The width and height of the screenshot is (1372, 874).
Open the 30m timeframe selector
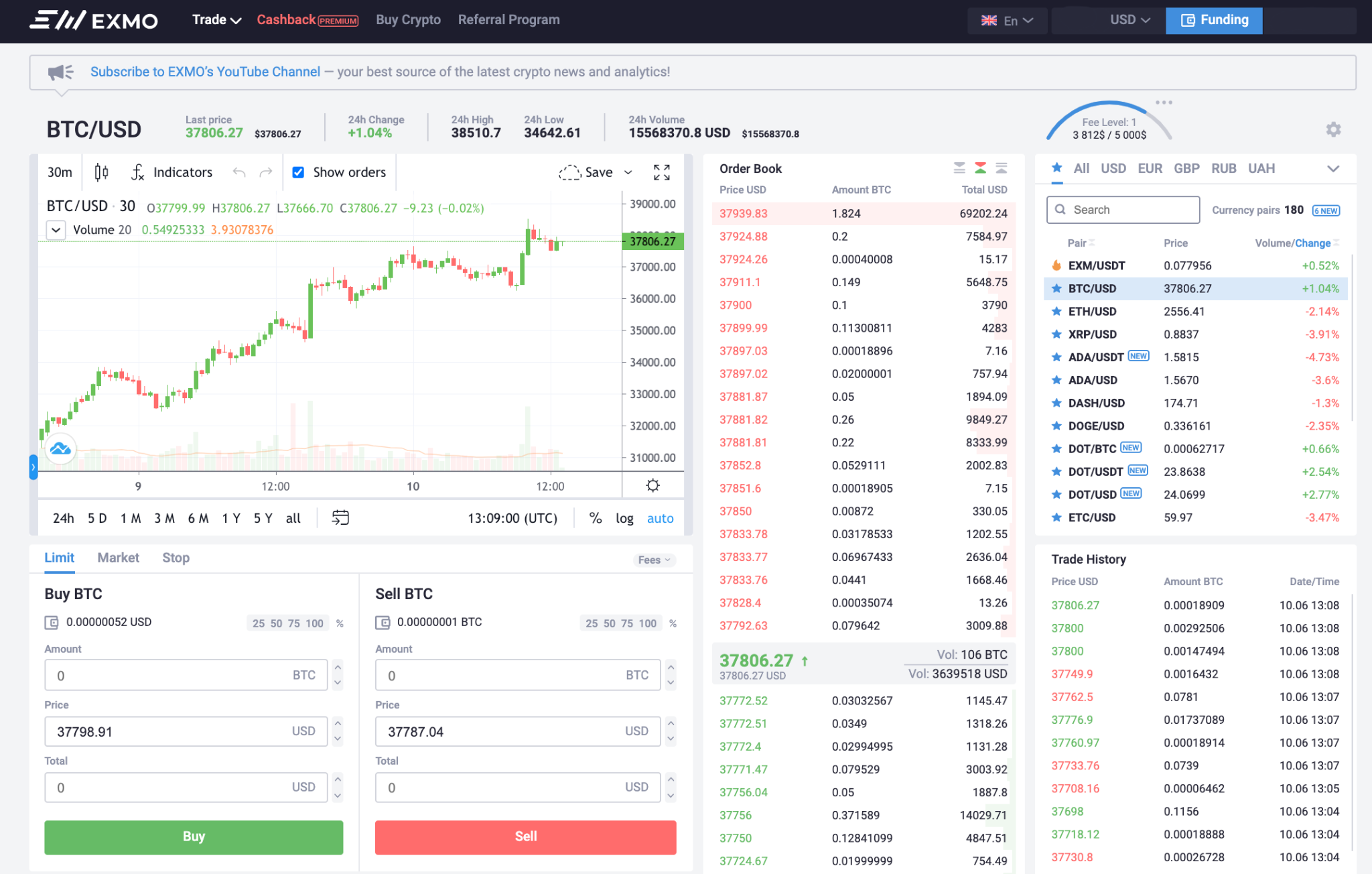60,172
